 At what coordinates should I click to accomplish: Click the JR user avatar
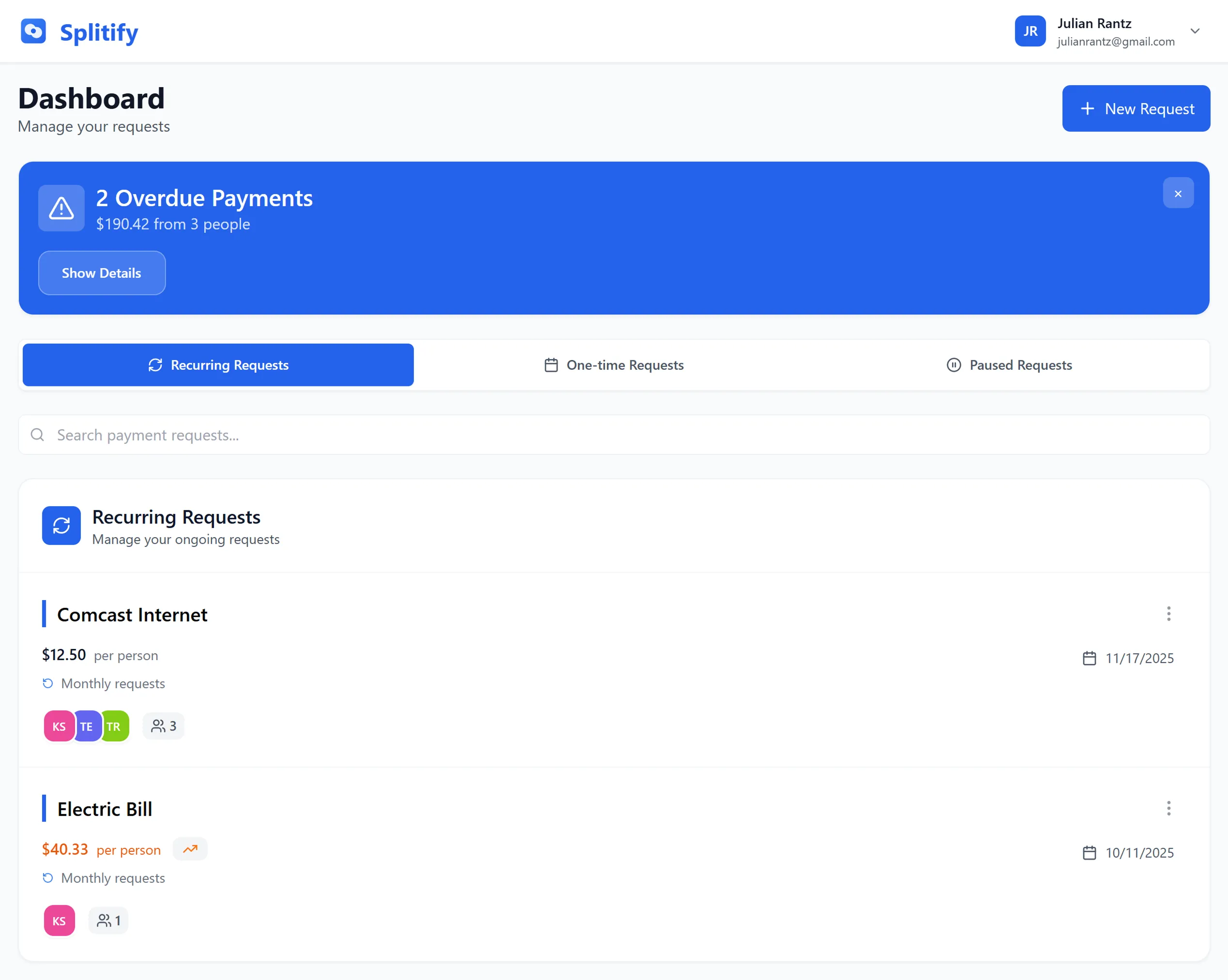tap(1030, 31)
